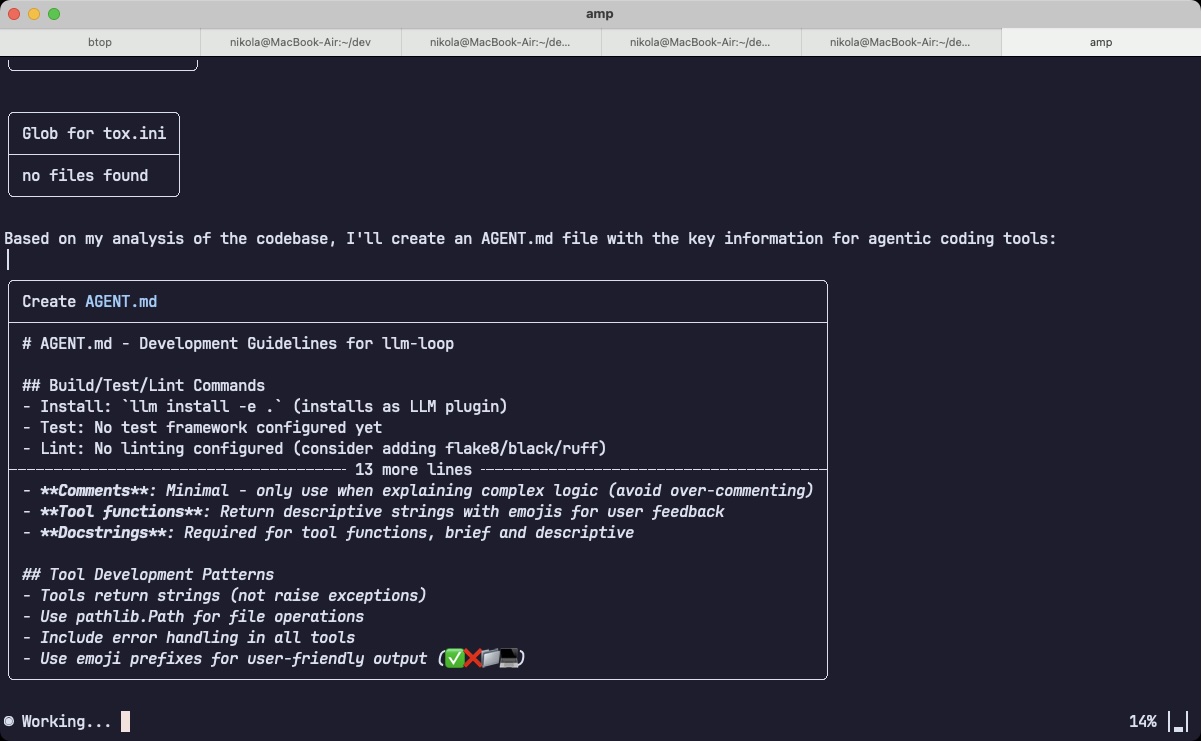This screenshot has width=1201, height=741.
Task: Select the amp terminal tab
Action: pyautogui.click(x=1100, y=42)
